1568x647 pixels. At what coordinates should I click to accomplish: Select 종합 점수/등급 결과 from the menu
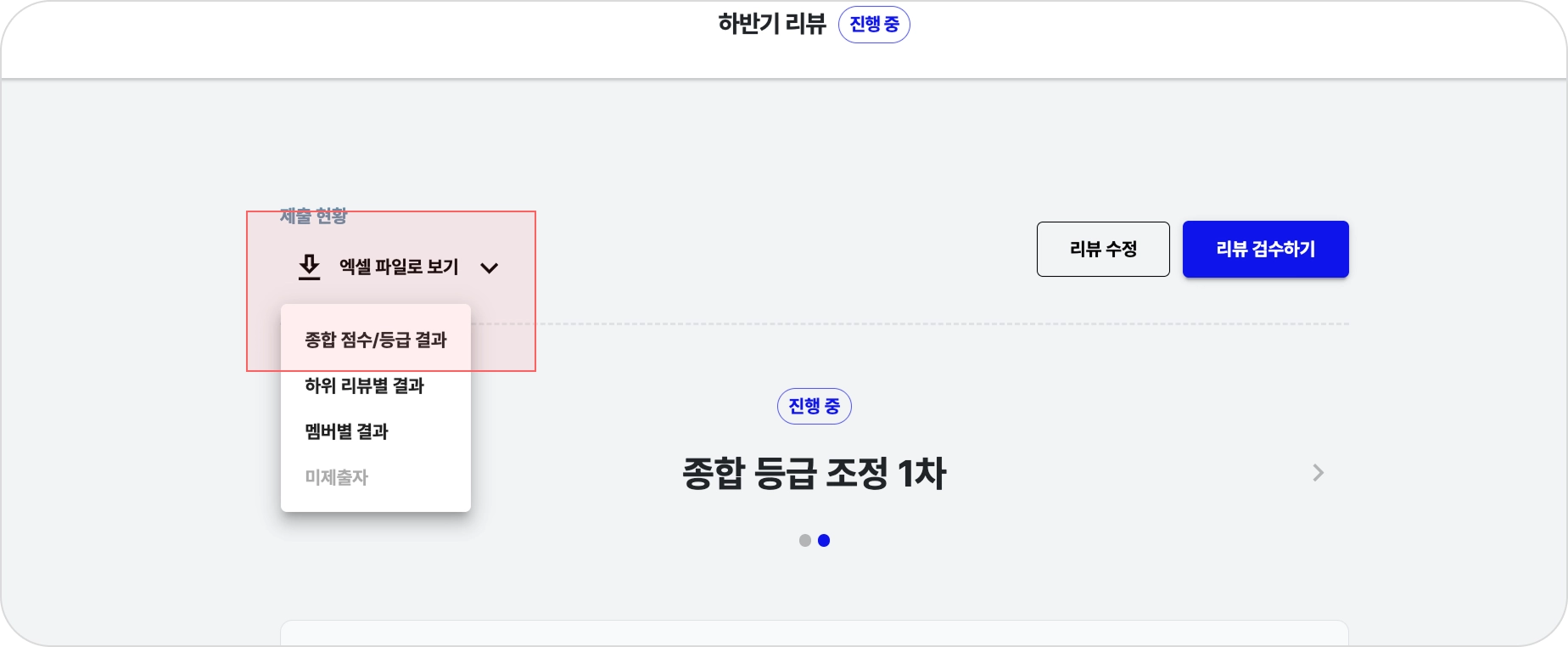point(376,340)
